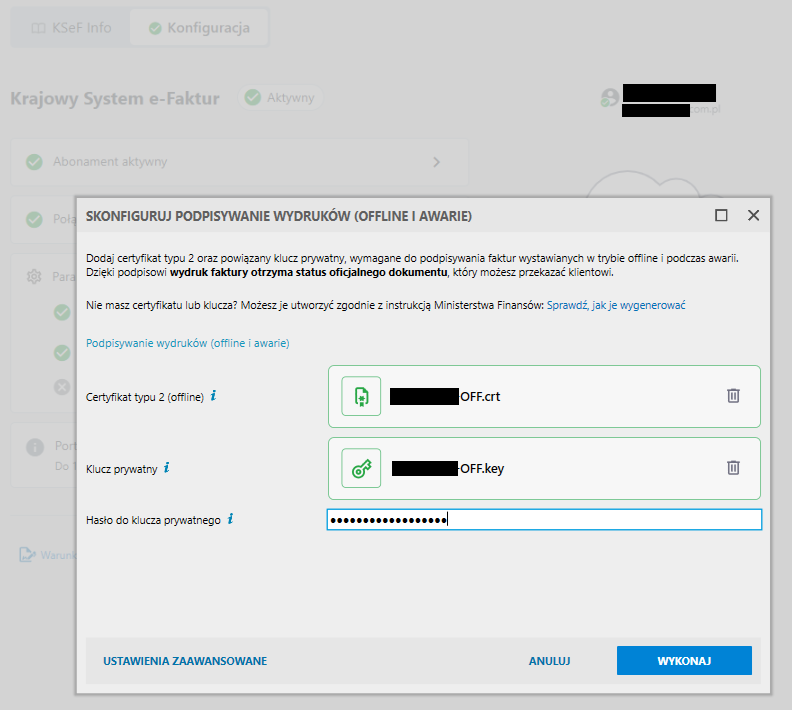
Task: Show info for Certyfikat typu 2 (offline)
Action: (213, 396)
